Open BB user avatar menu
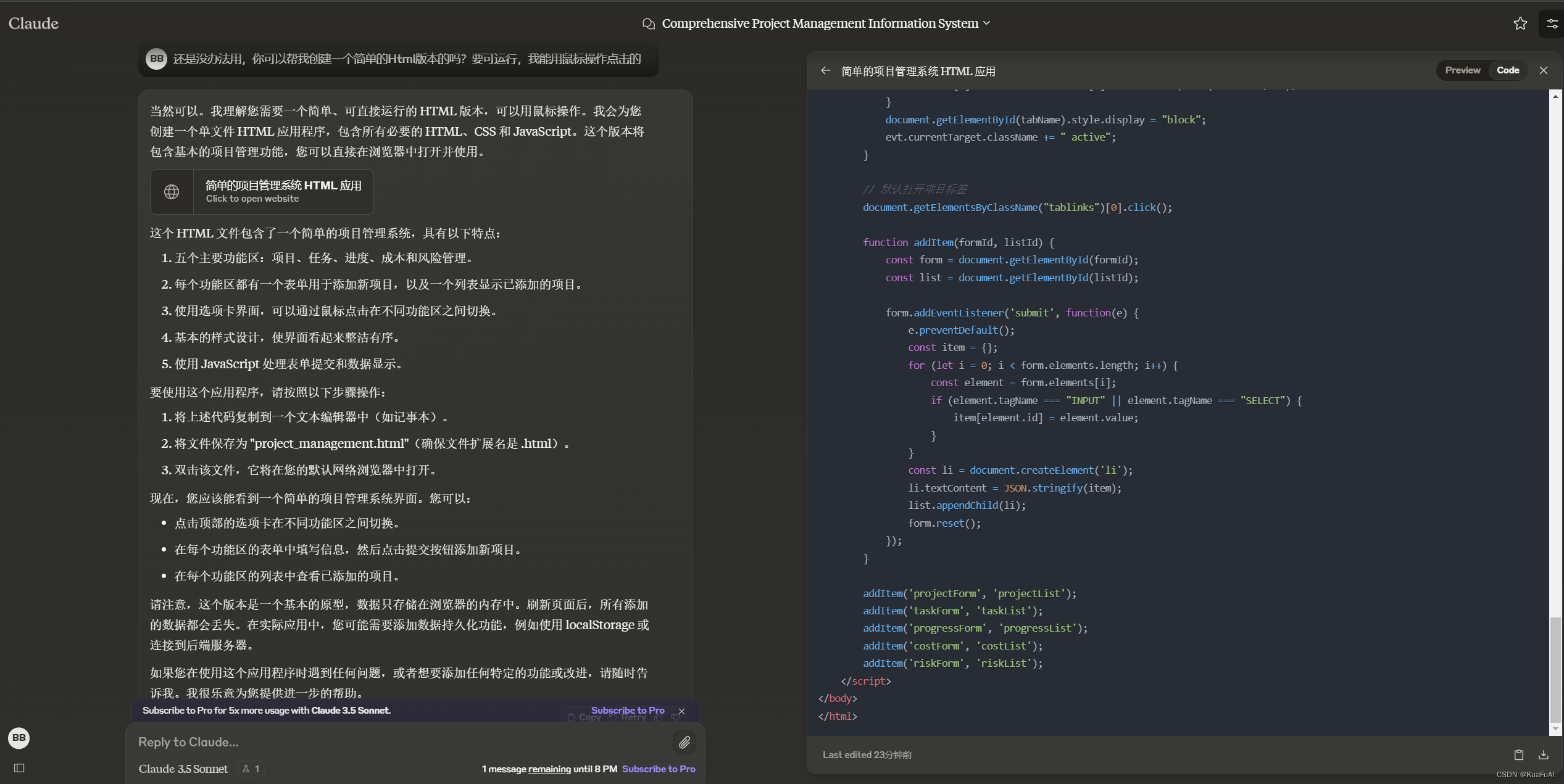 point(19,738)
